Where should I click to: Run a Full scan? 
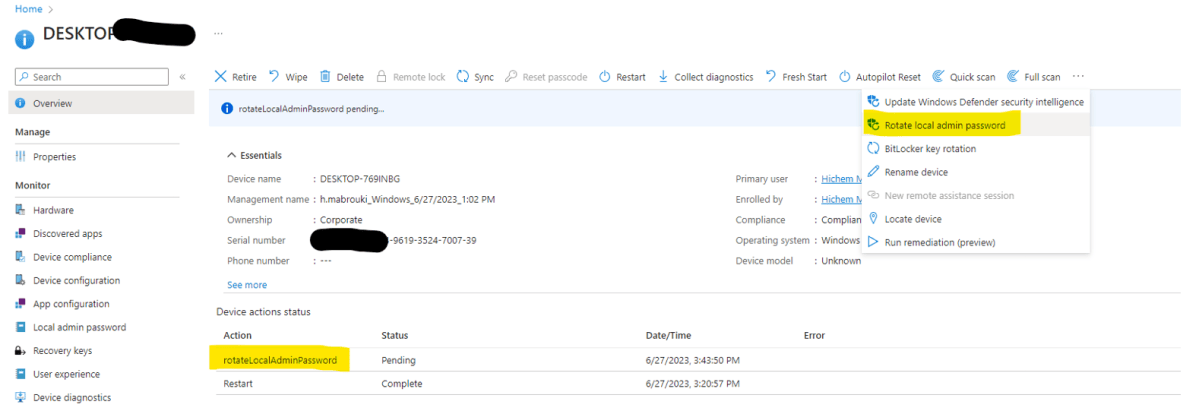pyautogui.click(x=1033, y=77)
